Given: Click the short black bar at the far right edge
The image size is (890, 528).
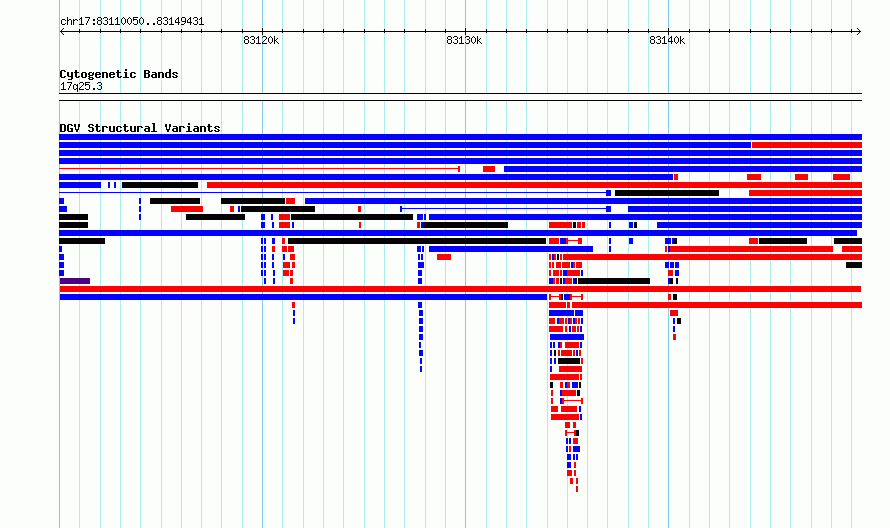Looking at the screenshot, I should click(854, 265).
